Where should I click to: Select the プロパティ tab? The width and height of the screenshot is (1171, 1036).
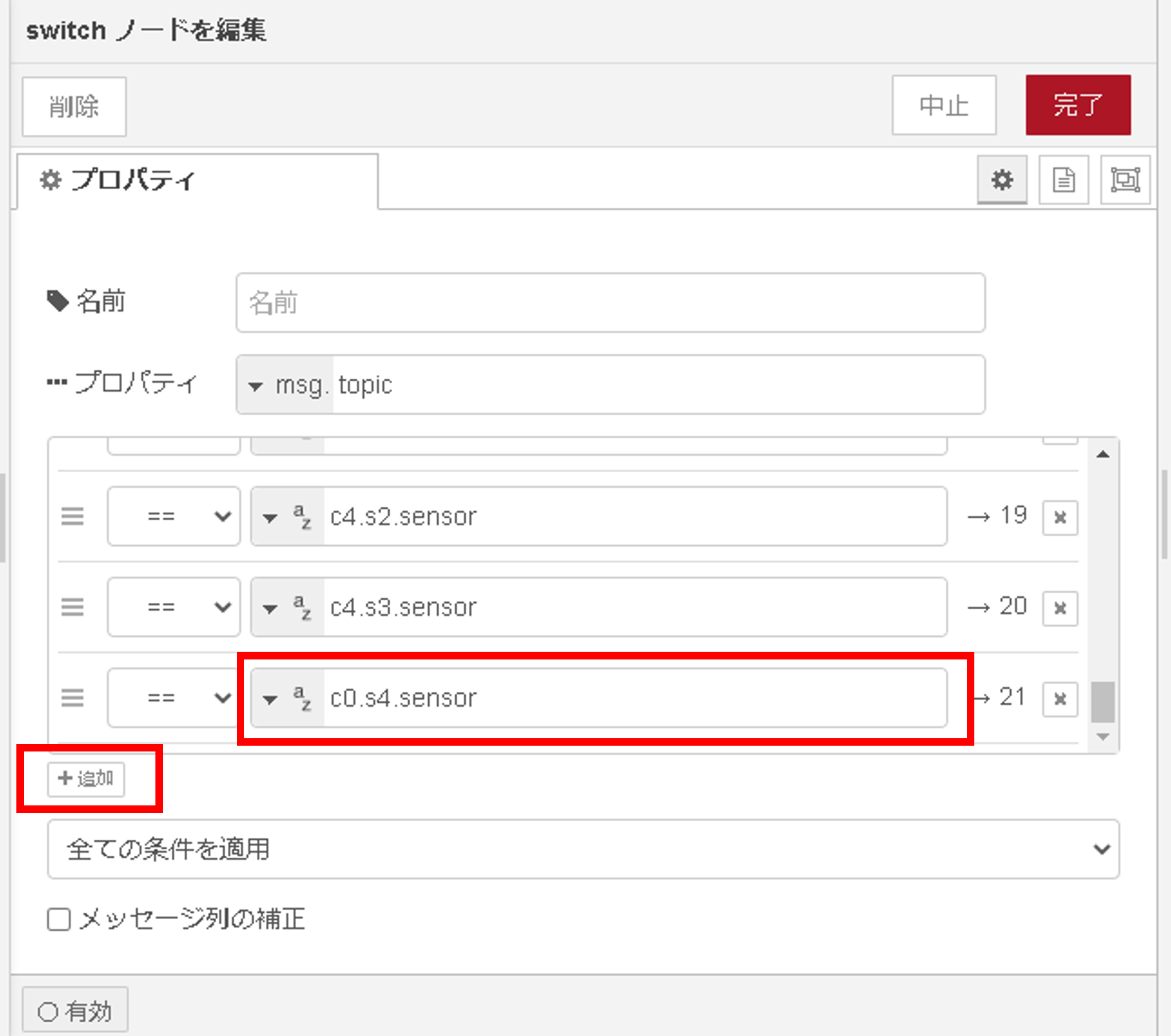point(198,181)
